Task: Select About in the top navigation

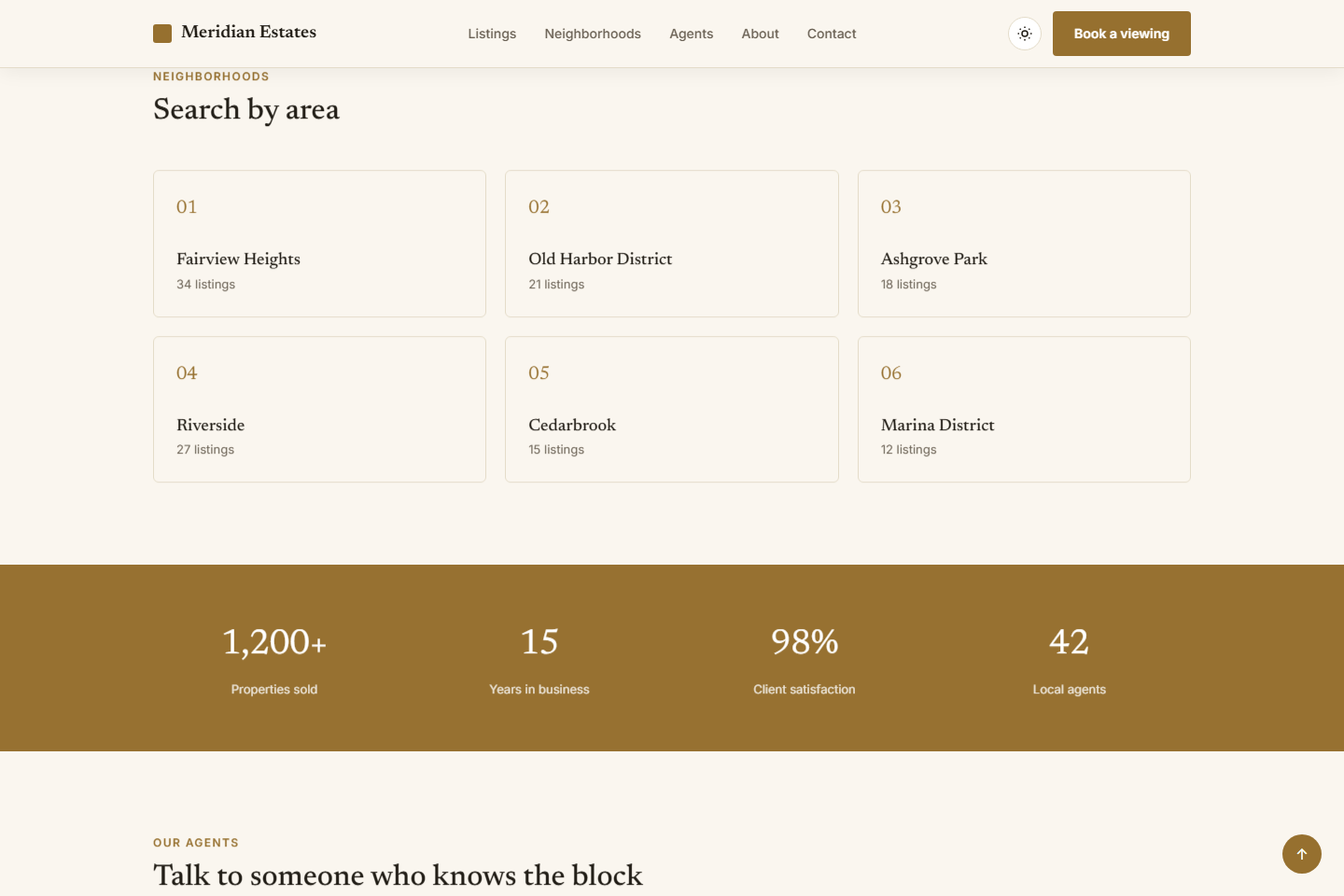Action: click(761, 34)
